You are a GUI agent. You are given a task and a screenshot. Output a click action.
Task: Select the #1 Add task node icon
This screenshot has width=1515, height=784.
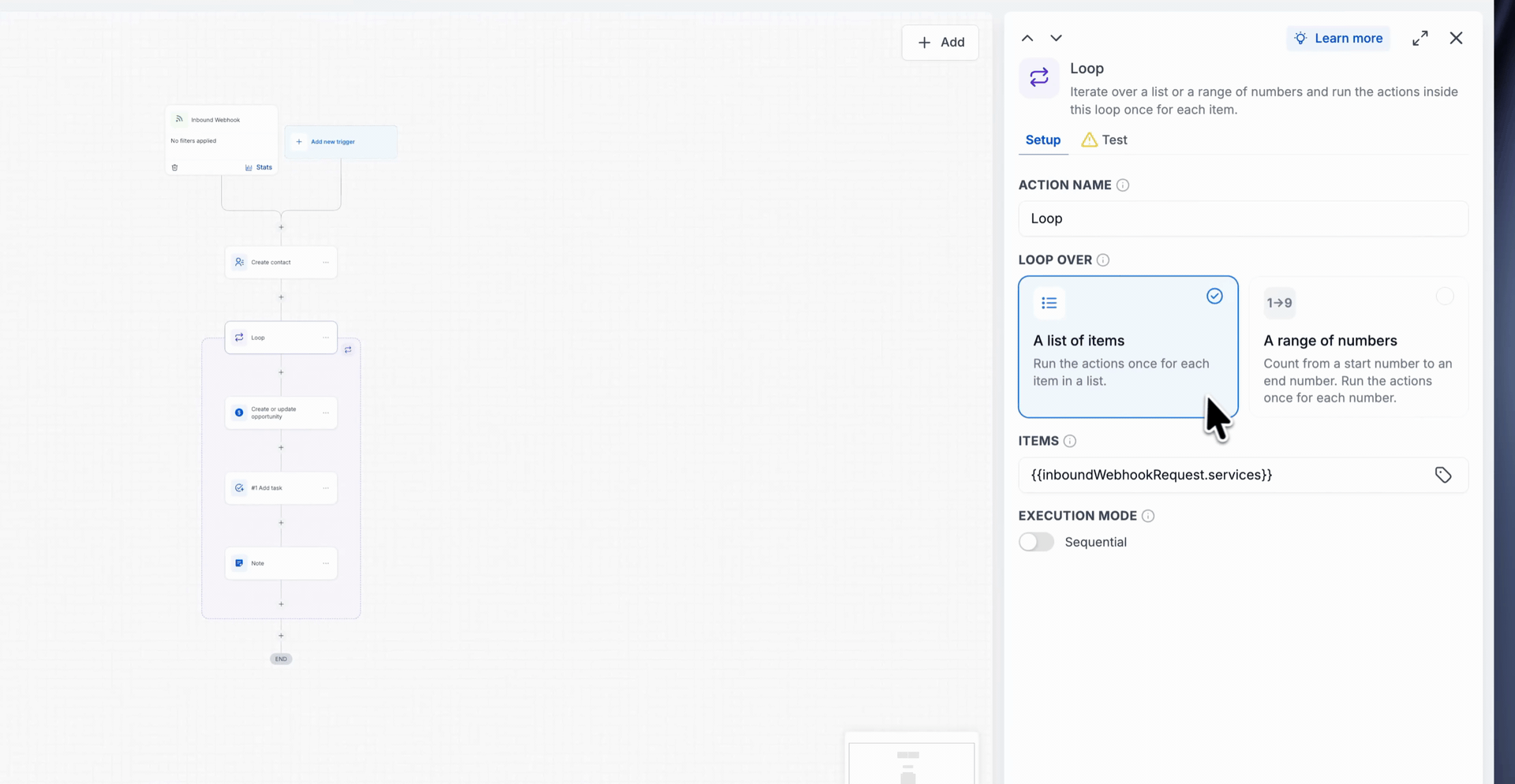[239, 488]
